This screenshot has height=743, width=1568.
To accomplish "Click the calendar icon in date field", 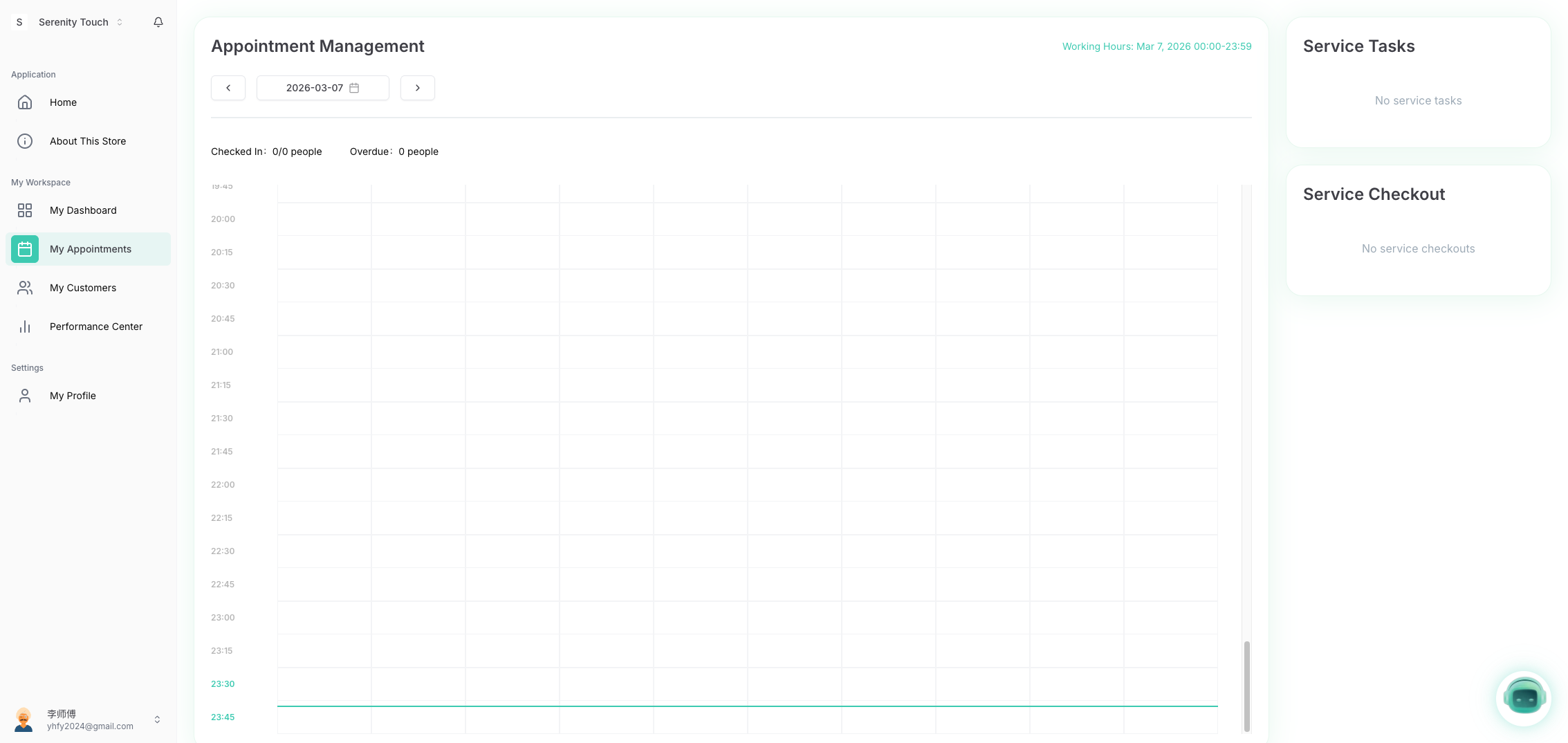I will [x=354, y=88].
